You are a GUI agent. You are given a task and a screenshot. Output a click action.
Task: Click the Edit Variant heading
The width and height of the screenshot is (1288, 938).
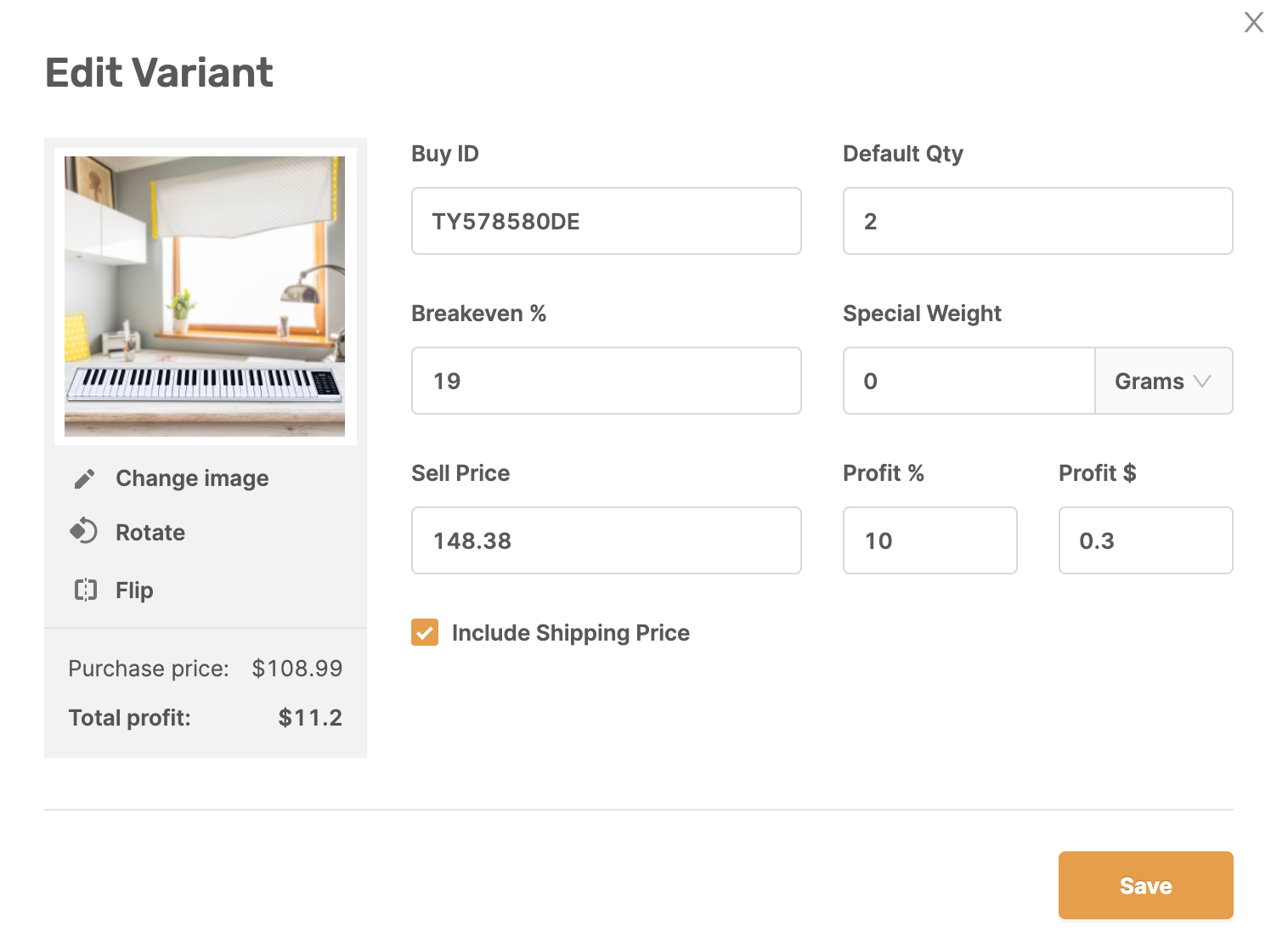pyautogui.click(x=159, y=72)
